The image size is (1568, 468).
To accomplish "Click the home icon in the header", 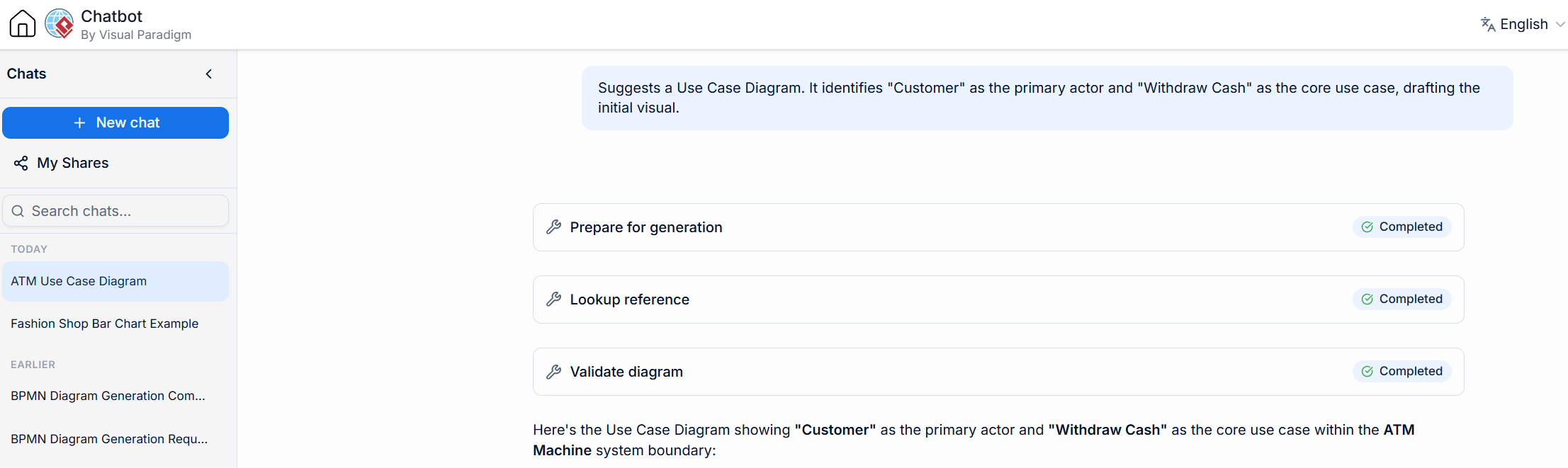I will (23, 23).
